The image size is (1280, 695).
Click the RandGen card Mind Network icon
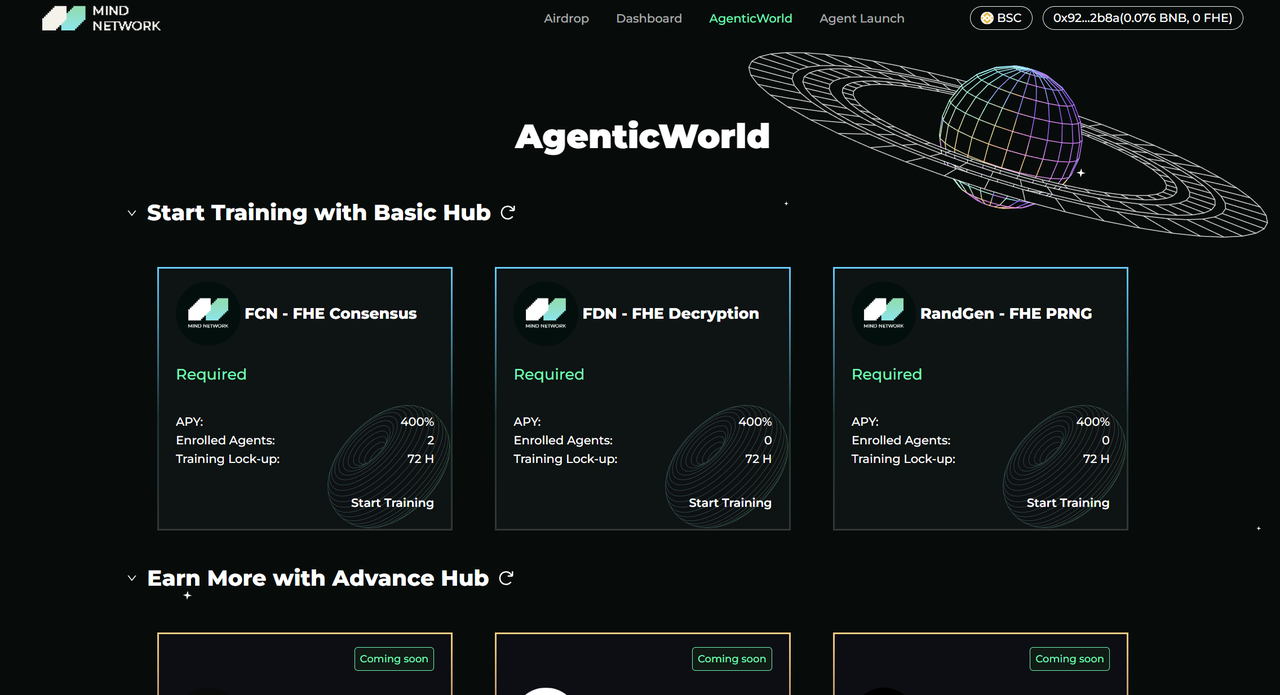(884, 313)
